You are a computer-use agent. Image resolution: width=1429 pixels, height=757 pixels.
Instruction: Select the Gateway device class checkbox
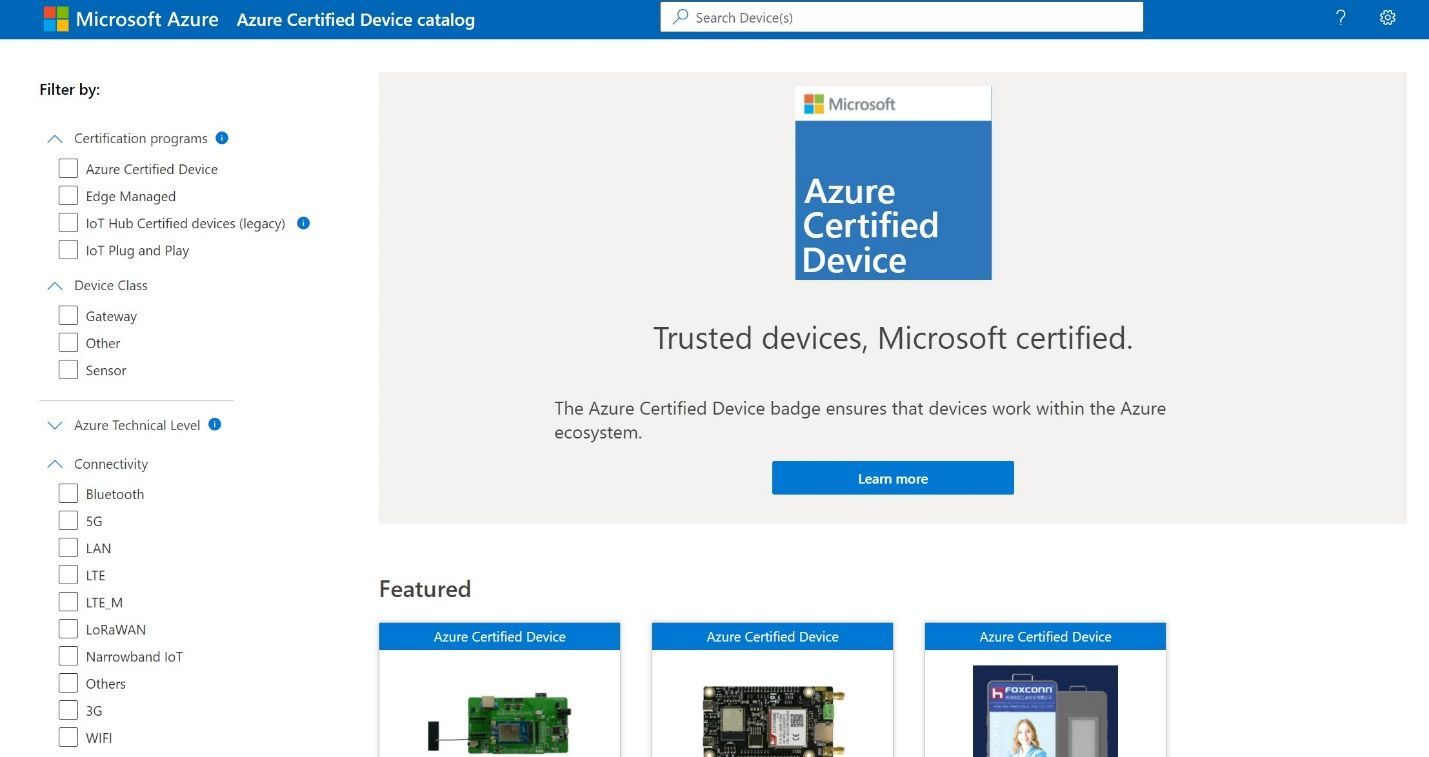coord(68,315)
